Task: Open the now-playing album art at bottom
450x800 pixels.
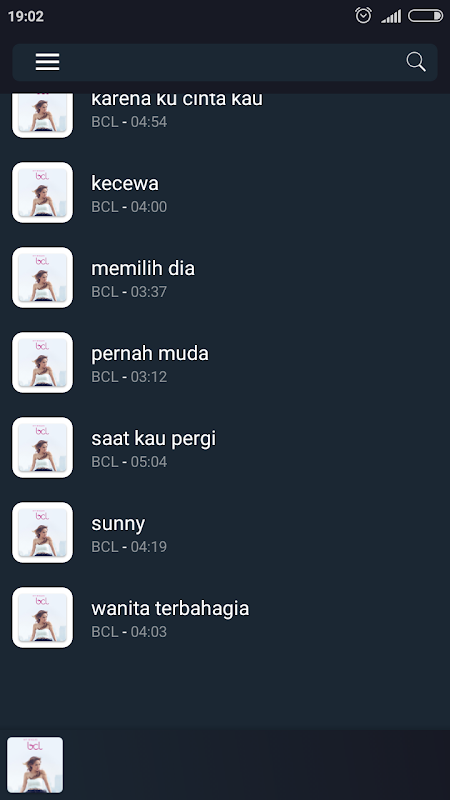Action: pyautogui.click(x=35, y=765)
